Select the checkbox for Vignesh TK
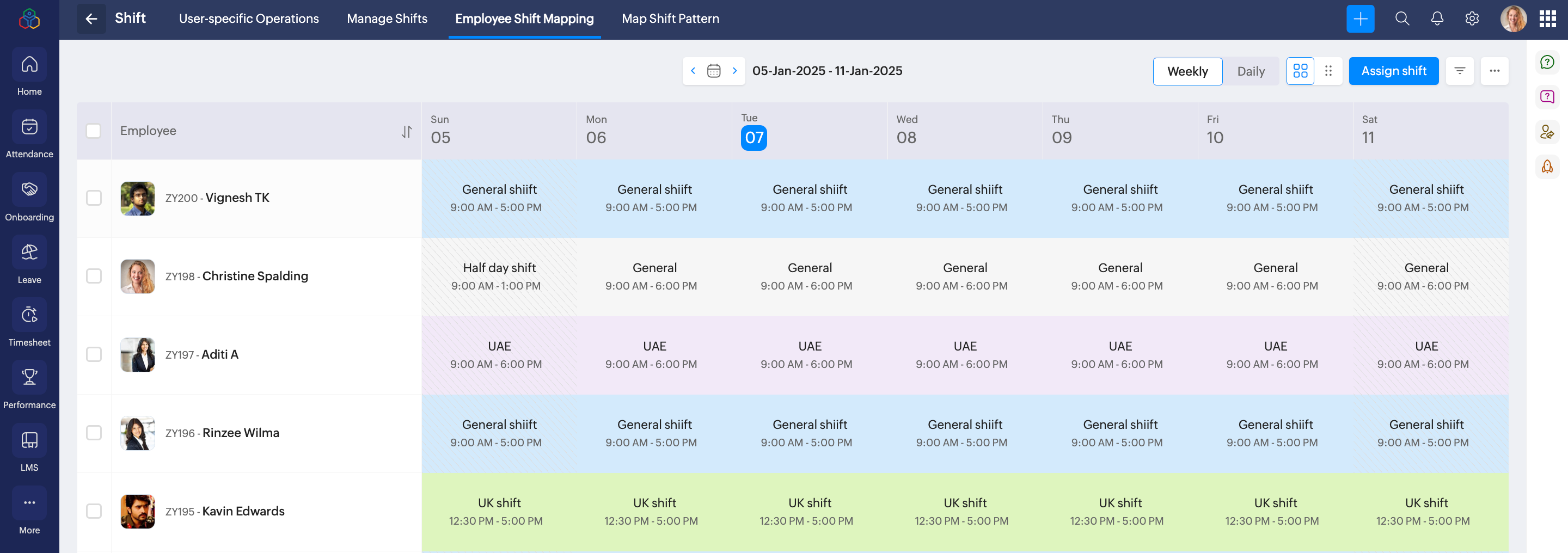The width and height of the screenshot is (1568, 553). point(94,198)
